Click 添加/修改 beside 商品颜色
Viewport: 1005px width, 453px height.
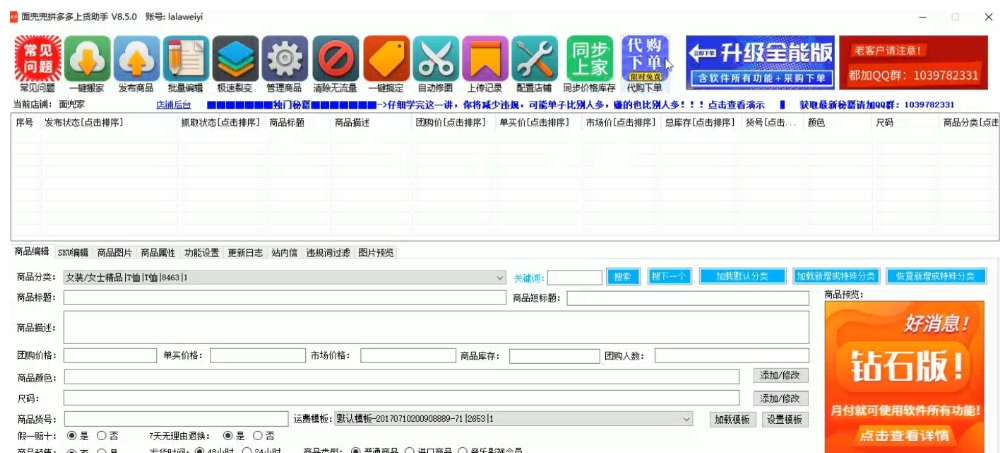780,375
